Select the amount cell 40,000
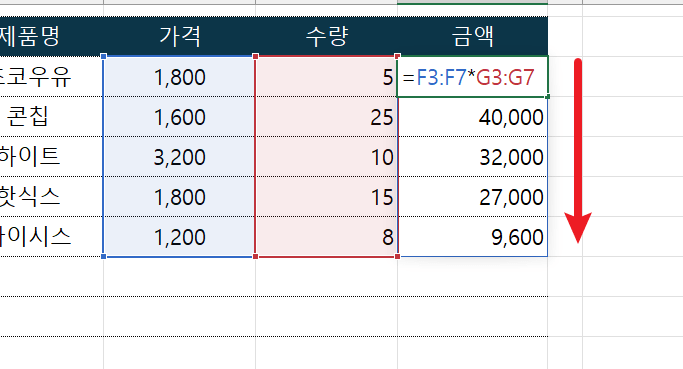683x369 pixels. pos(473,117)
